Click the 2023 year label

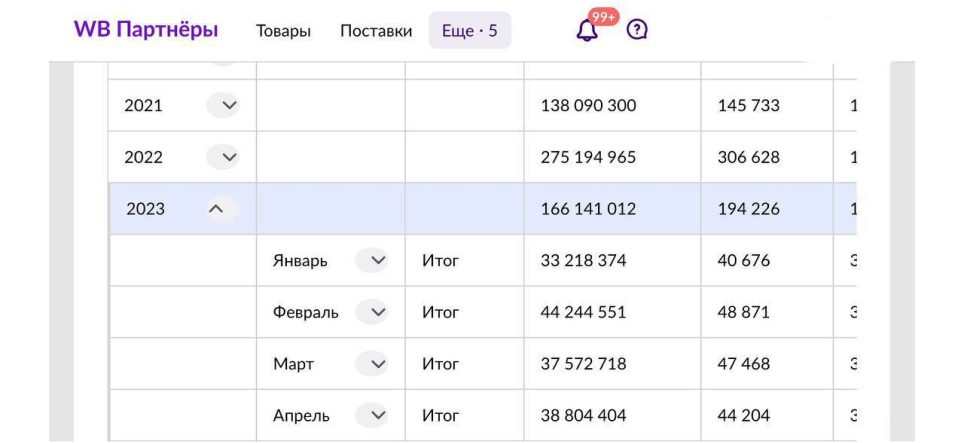[146, 209]
